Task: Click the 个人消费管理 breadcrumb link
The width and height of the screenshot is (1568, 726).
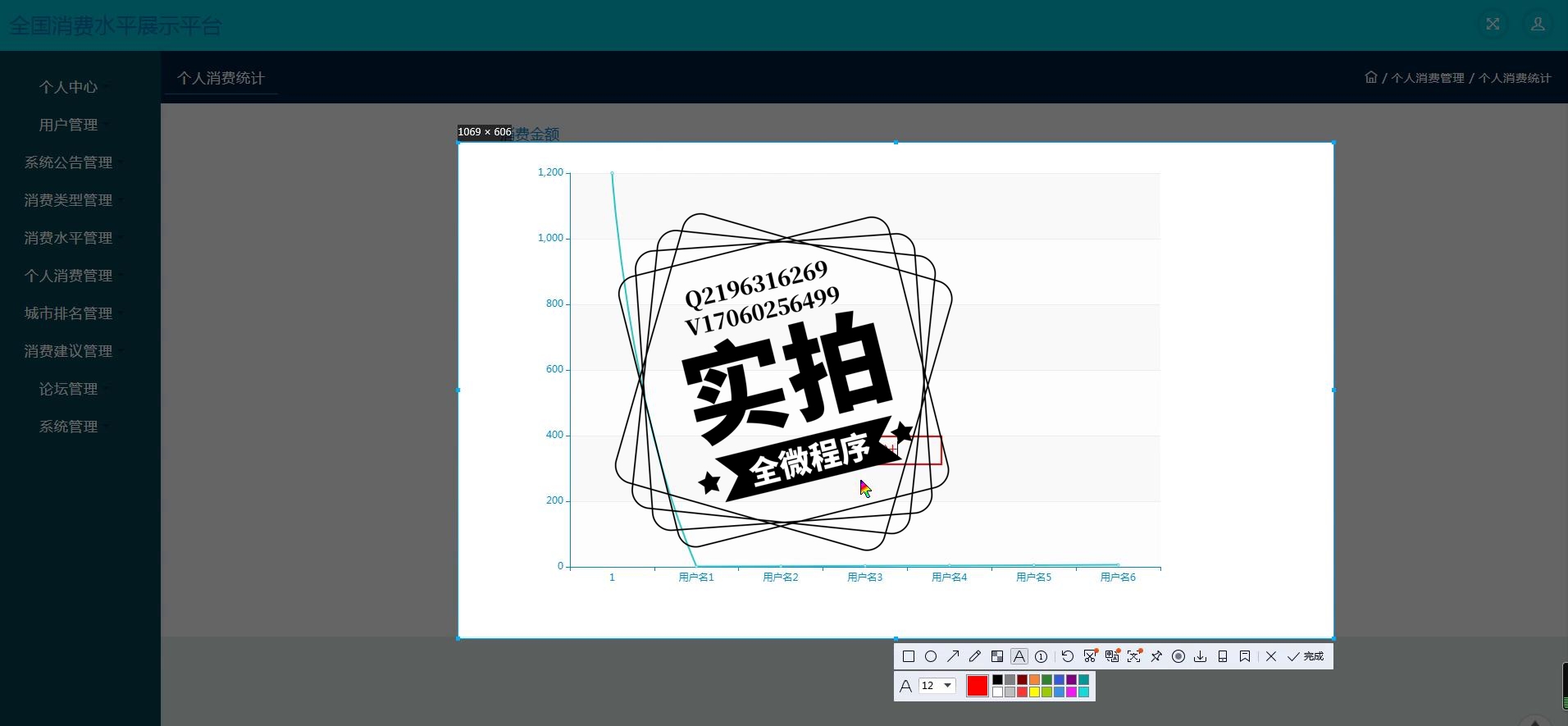Action: pyautogui.click(x=1428, y=78)
